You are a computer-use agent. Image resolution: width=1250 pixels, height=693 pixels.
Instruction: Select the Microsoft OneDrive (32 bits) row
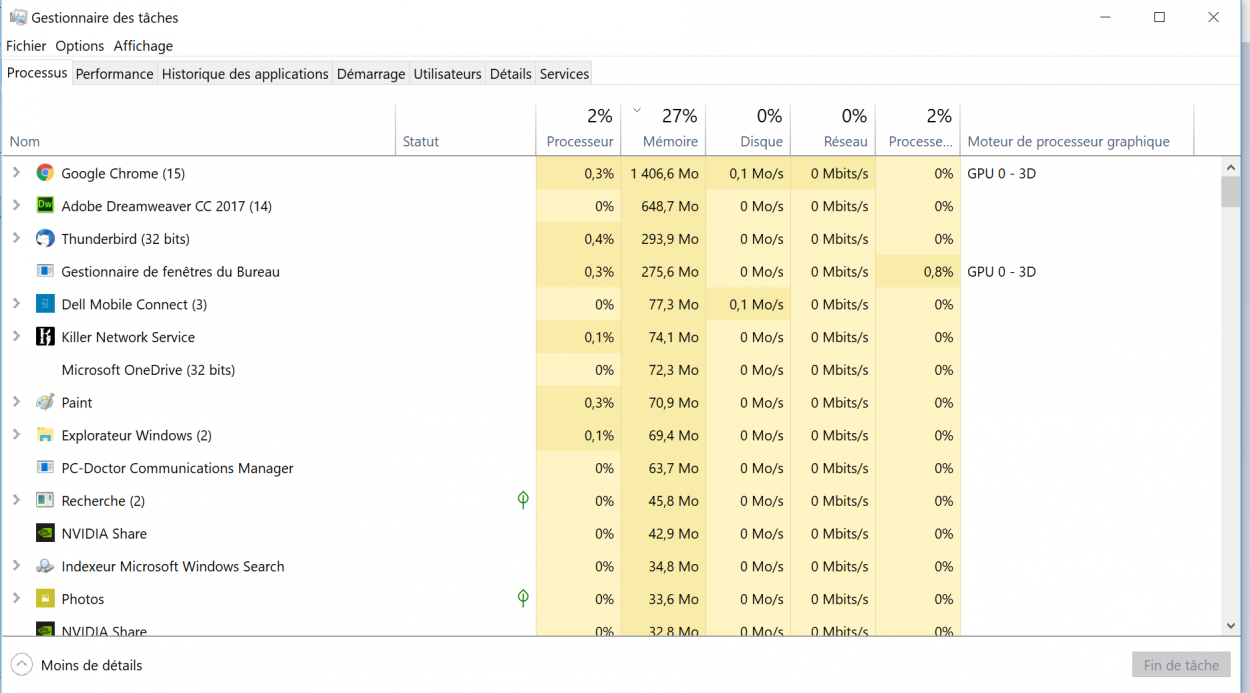coord(482,370)
